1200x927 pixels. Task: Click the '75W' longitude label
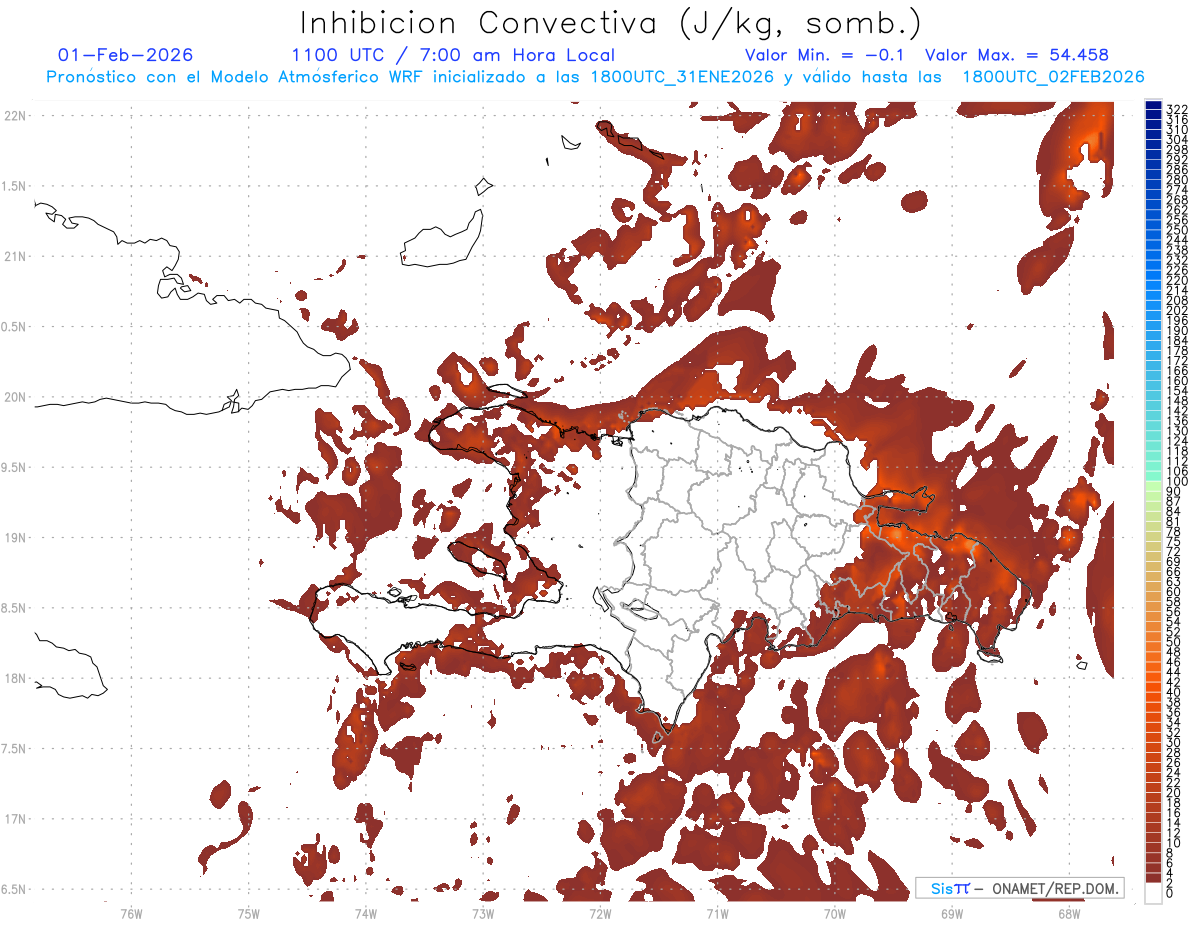click(x=248, y=913)
